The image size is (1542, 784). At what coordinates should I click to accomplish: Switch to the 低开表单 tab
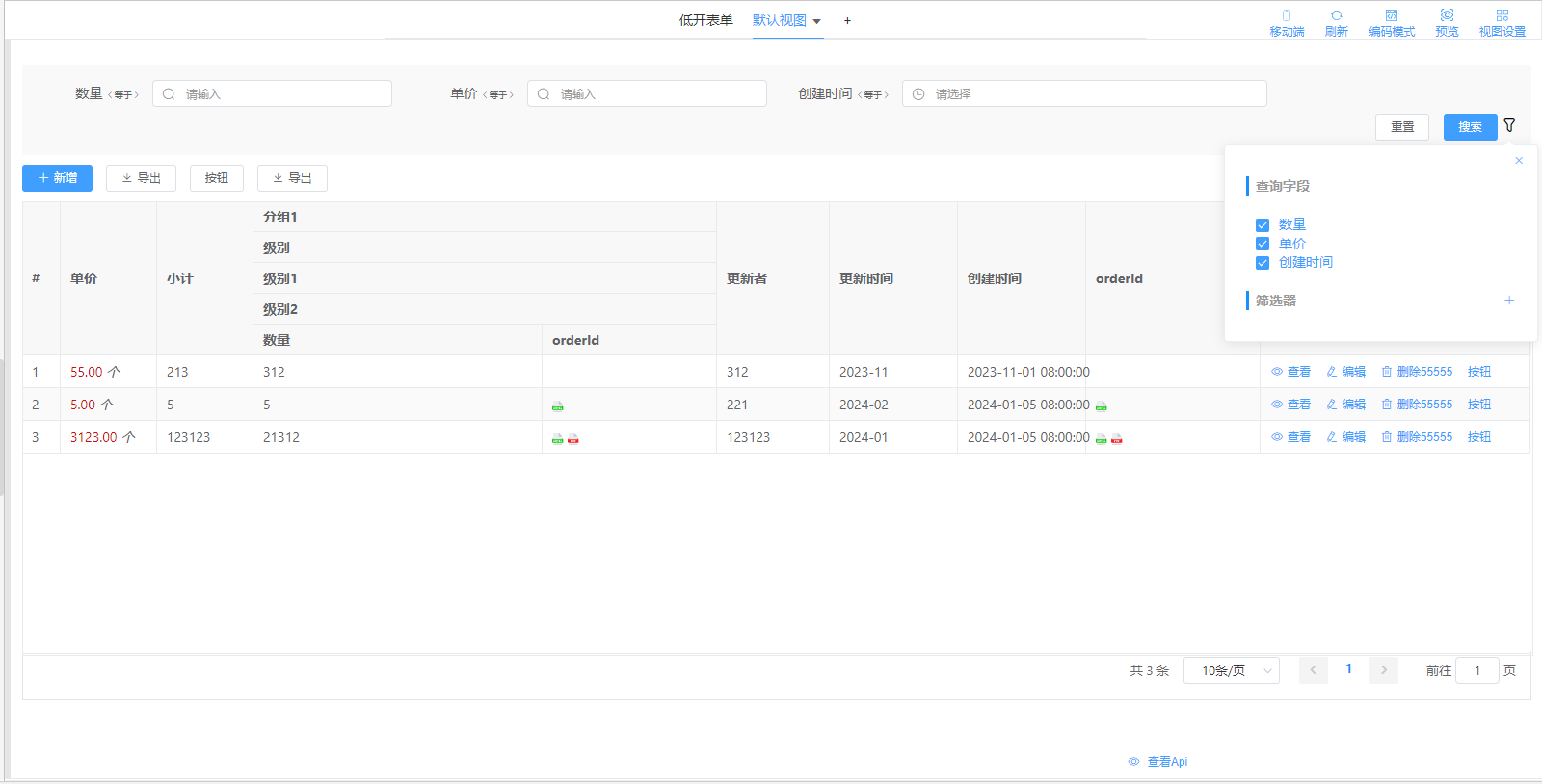tap(705, 20)
